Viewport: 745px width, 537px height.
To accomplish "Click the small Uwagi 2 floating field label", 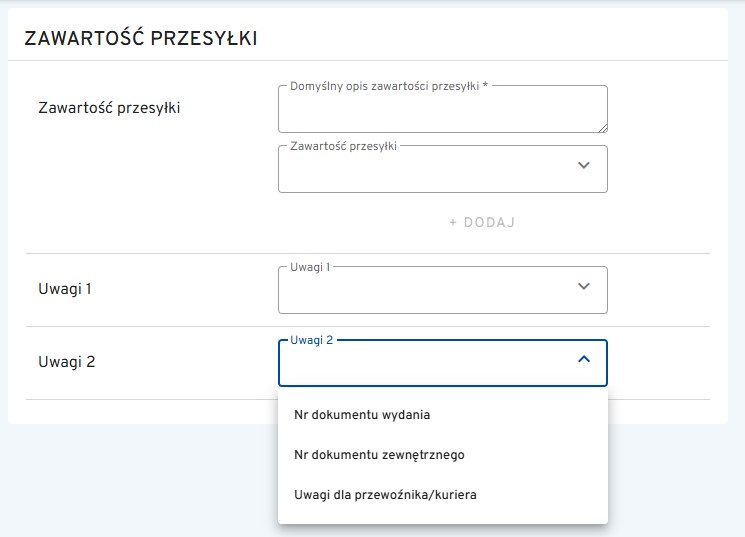I will (x=311, y=340).
